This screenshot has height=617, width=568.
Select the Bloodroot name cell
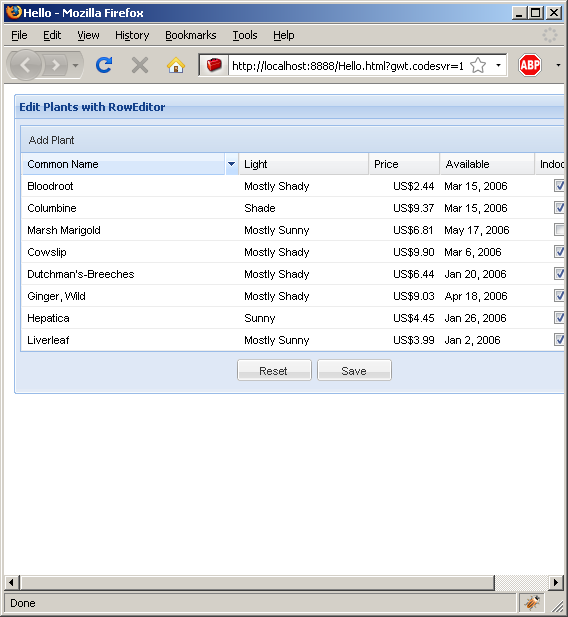130,186
